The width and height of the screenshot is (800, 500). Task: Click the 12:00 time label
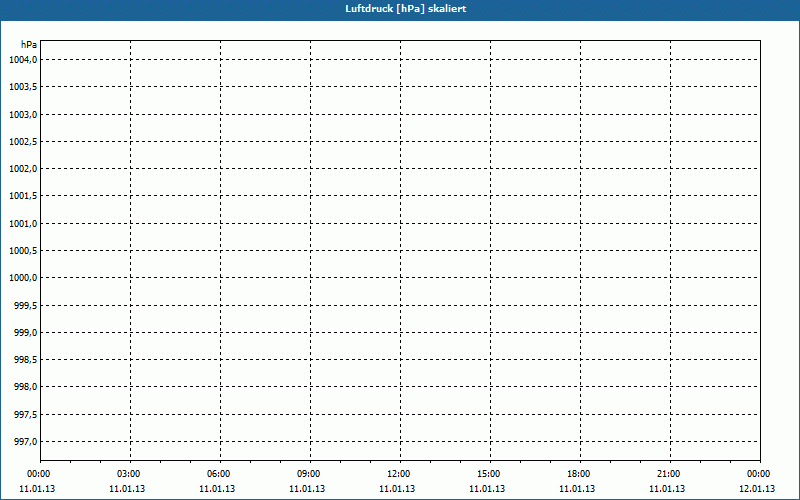tap(398, 474)
